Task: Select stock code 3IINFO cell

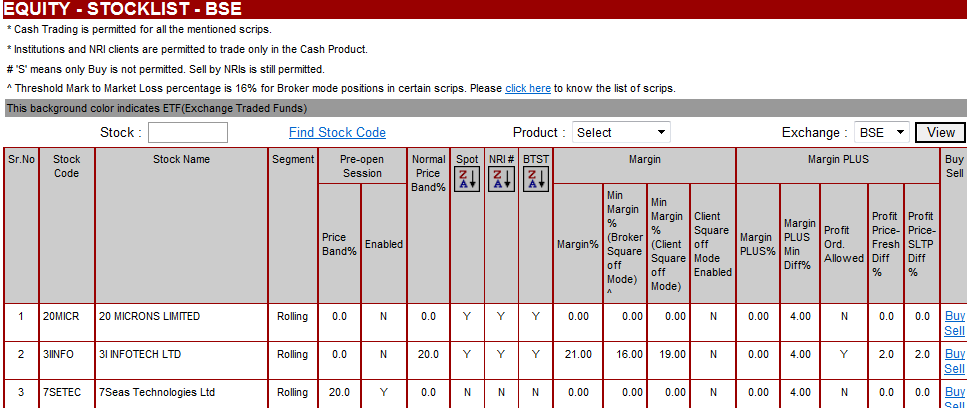Action: tap(67, 361)
